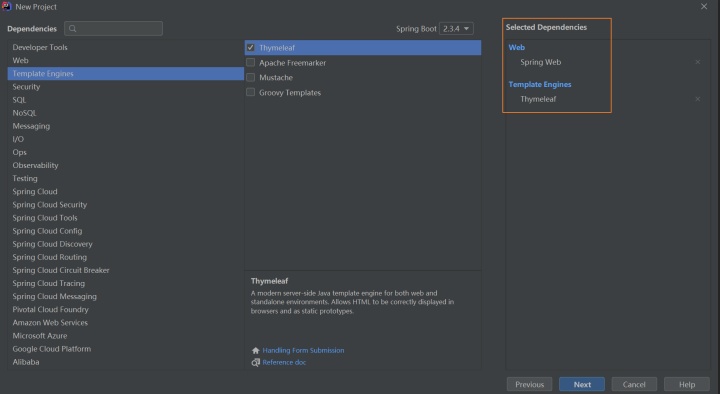Select the Testing category

(x=126, y=178)
